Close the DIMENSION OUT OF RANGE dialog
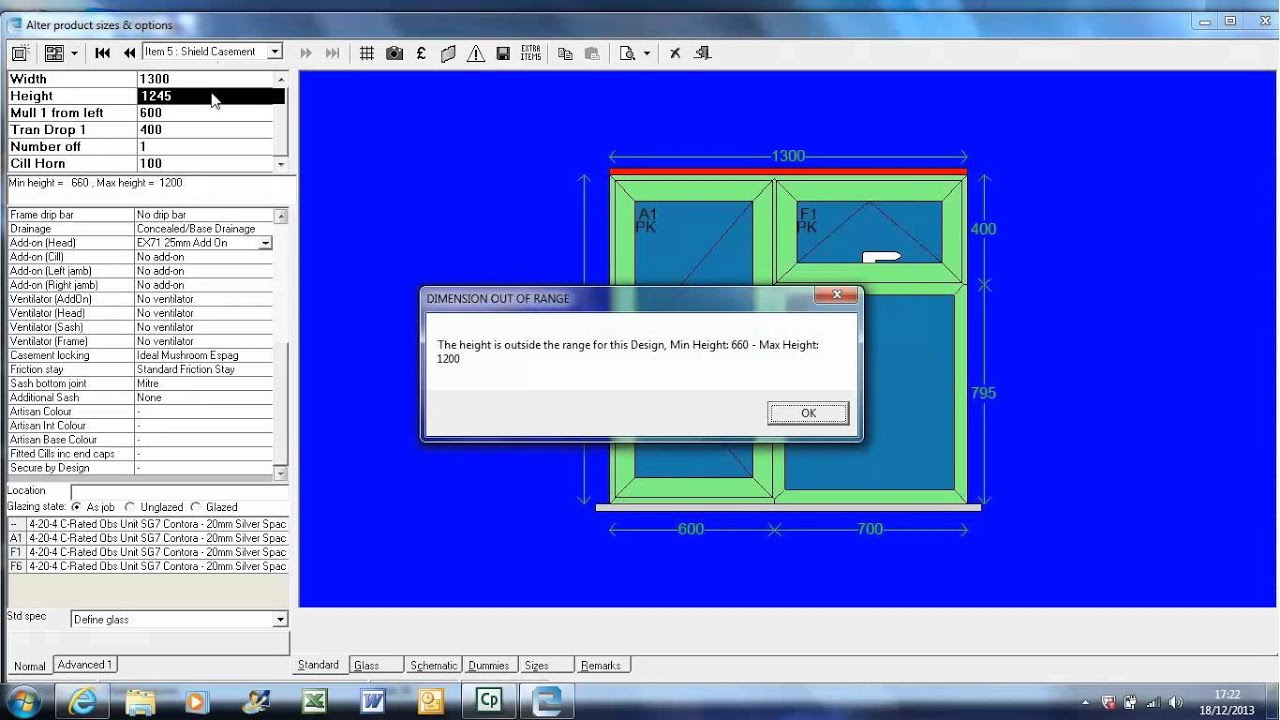The image size is (1280, 720). point(835,295)
